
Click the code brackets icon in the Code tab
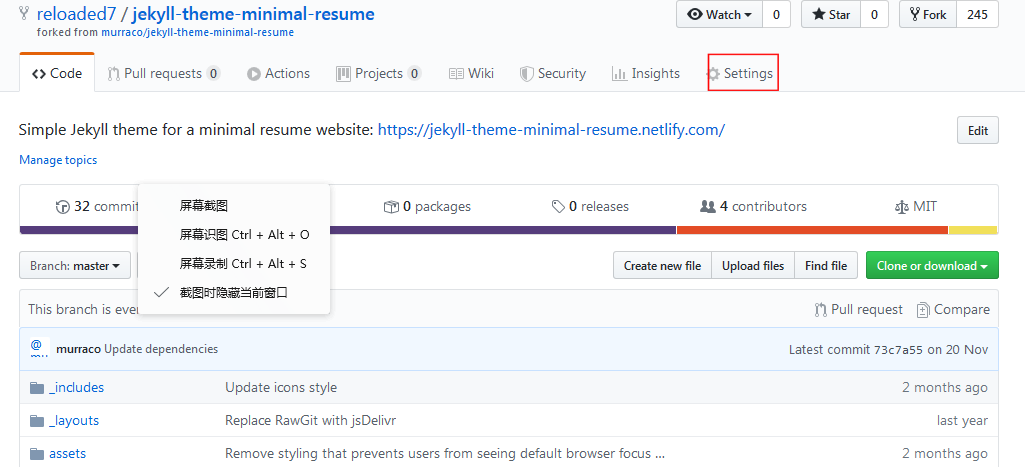(x=39, y=74)
